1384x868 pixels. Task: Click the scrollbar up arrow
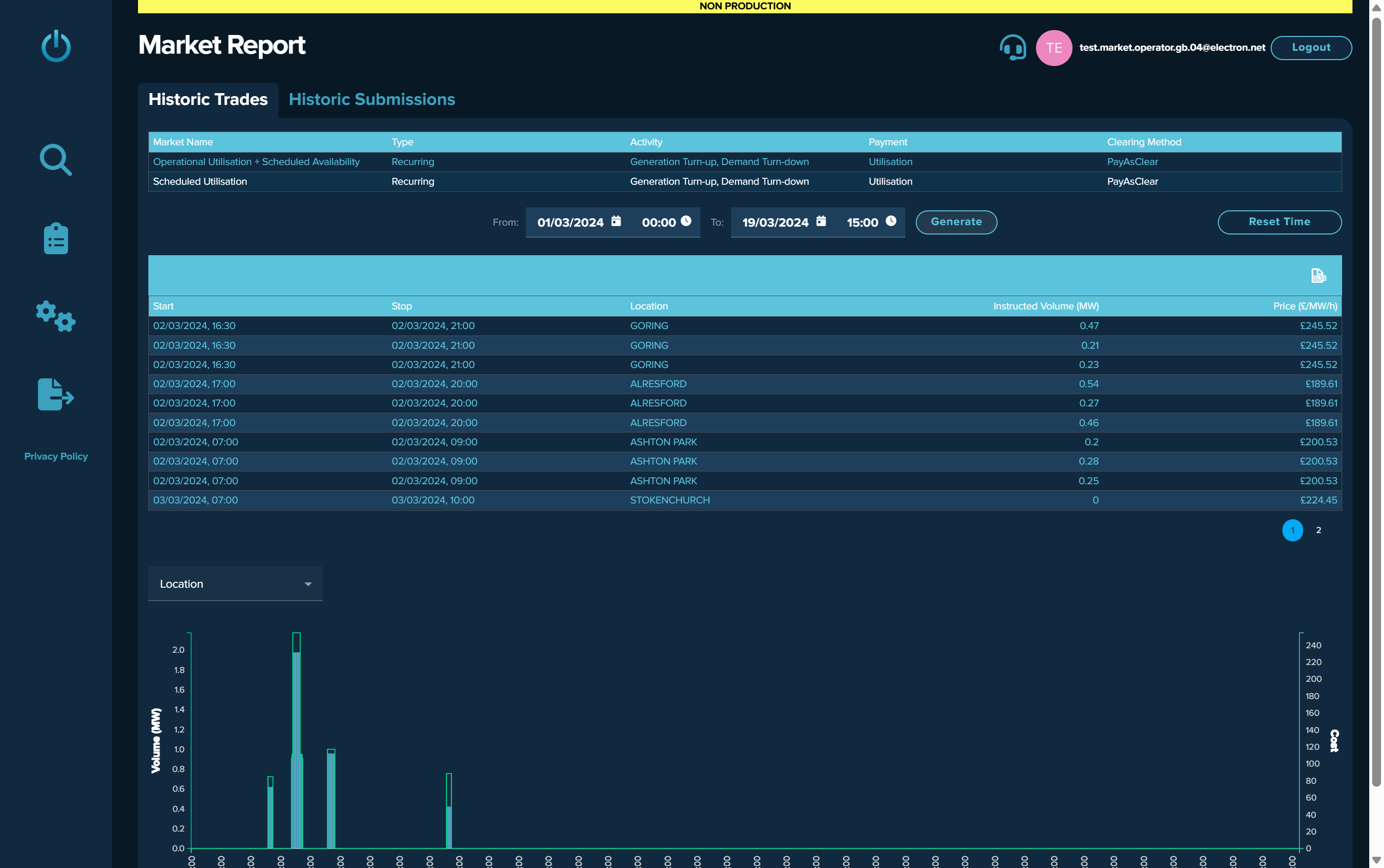point(1377,7)
